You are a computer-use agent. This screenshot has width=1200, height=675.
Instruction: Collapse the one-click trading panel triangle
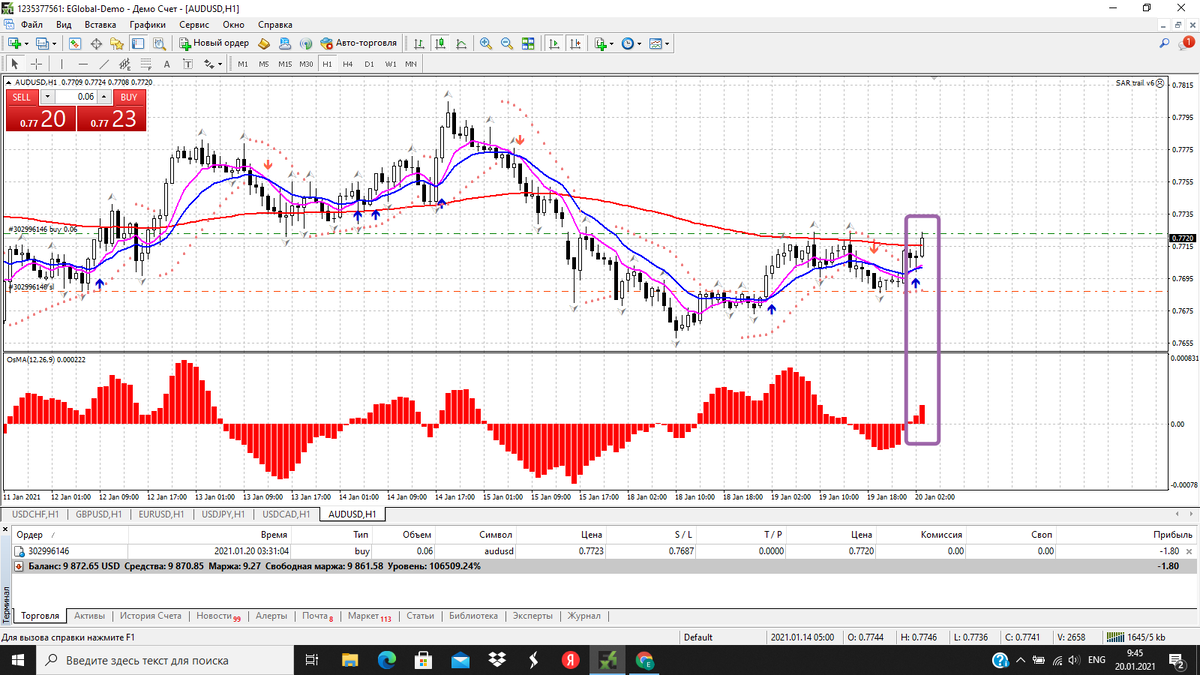[x=10, y=81]
